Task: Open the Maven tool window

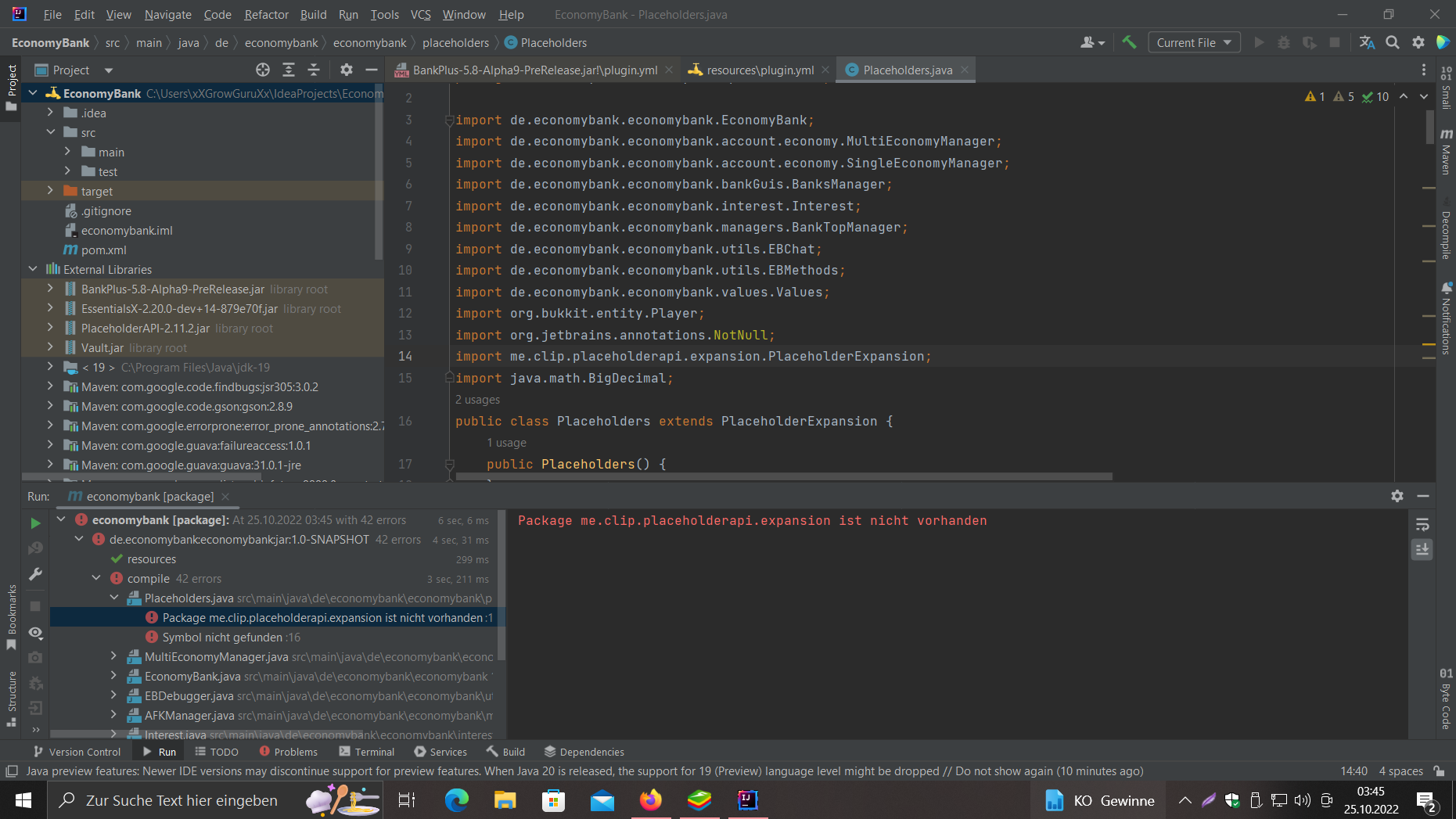Action: [1446, 152]
